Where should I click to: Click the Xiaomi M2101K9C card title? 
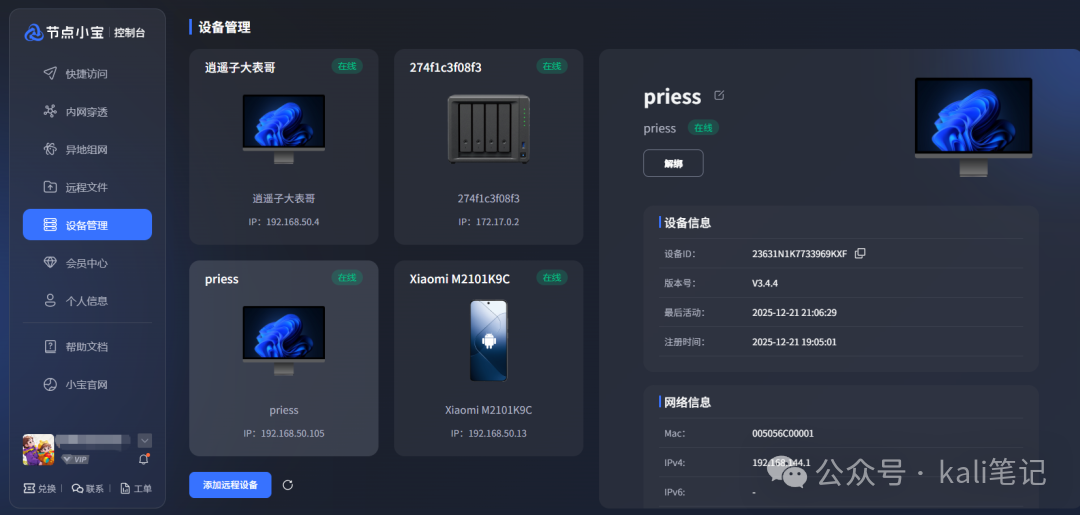[459, 279]
